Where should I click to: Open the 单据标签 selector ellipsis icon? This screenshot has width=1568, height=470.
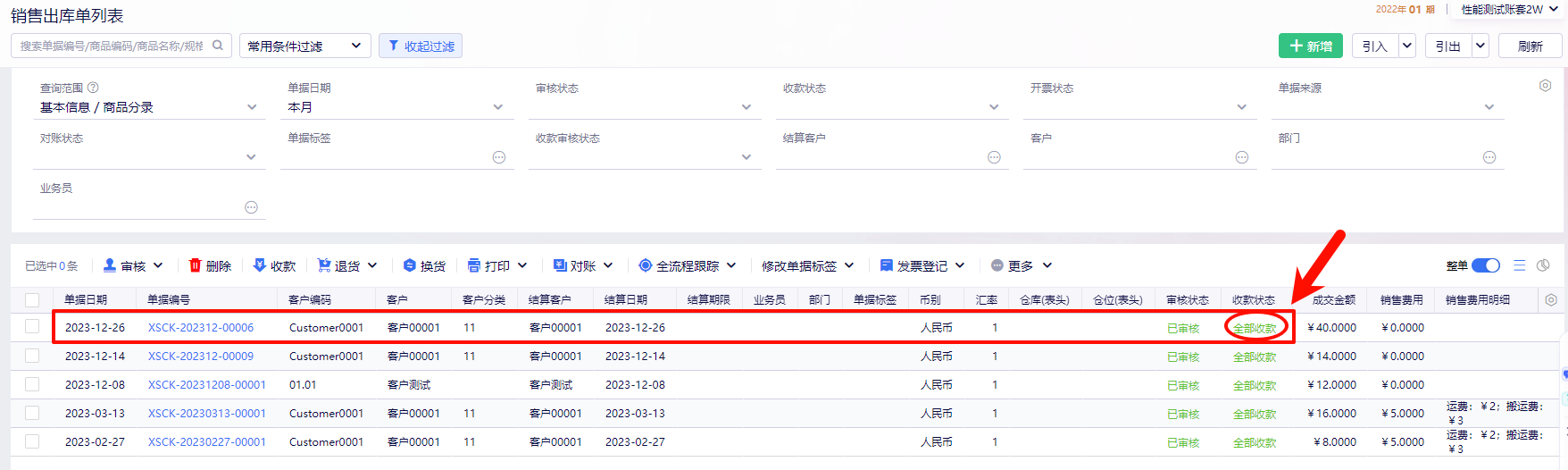[499, 157]
